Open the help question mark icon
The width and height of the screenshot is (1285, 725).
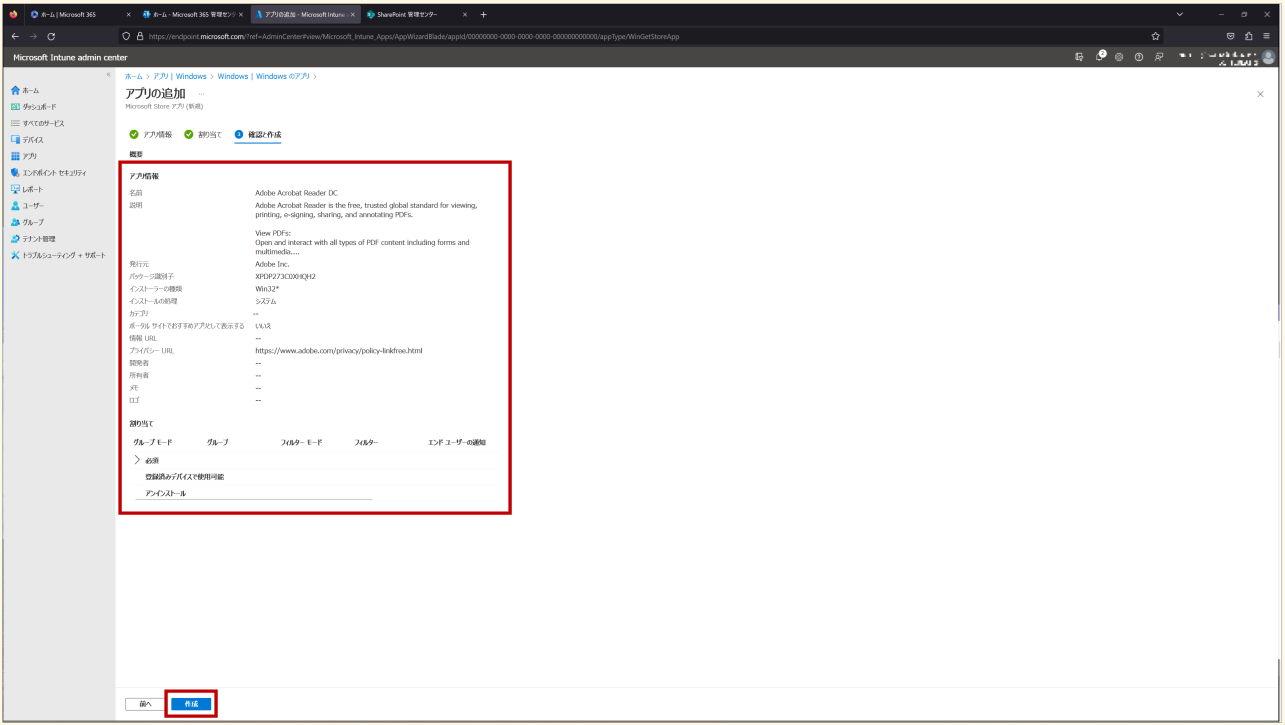1139,57
